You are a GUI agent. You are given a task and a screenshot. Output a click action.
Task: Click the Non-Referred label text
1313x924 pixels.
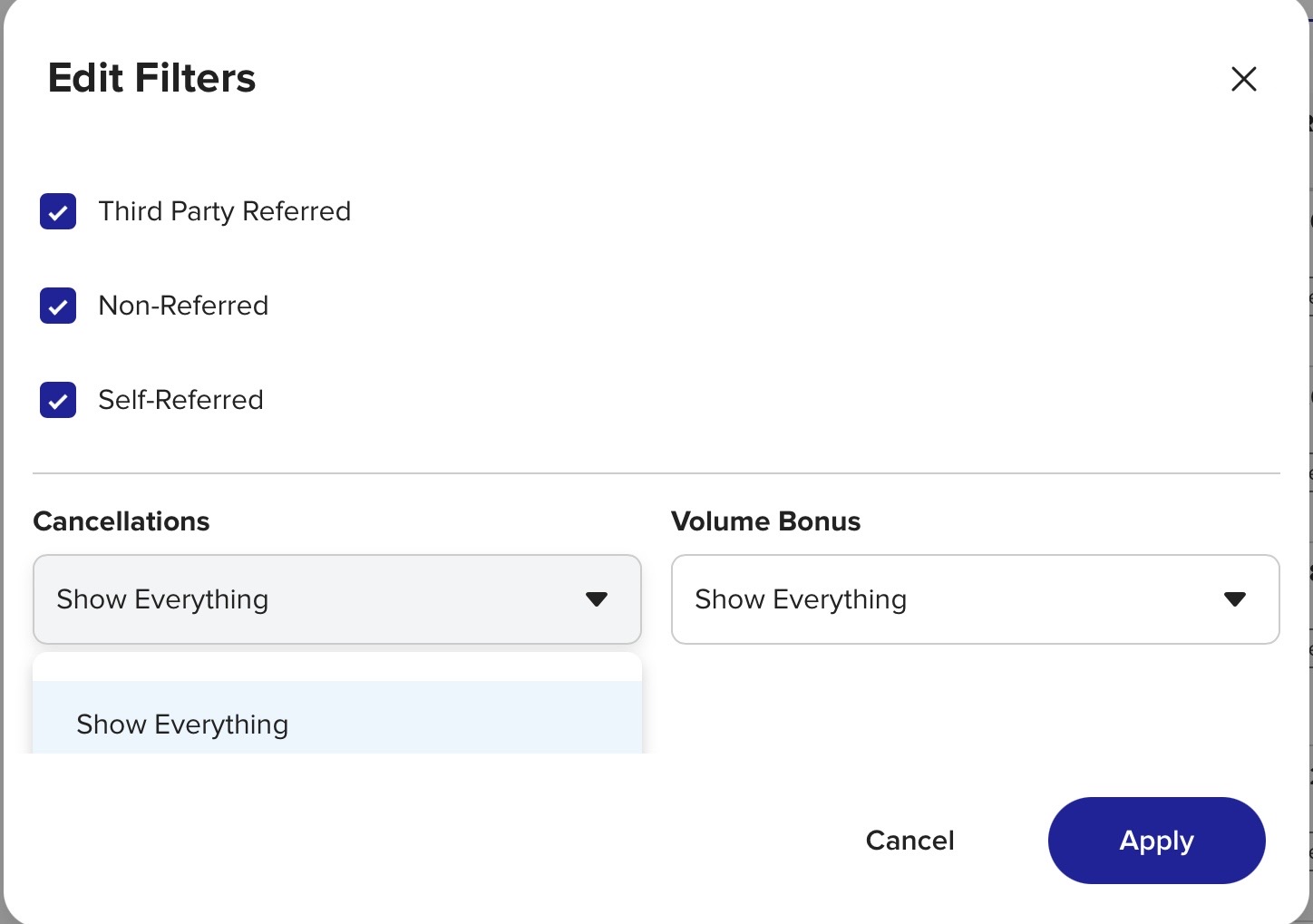(183, 306)
